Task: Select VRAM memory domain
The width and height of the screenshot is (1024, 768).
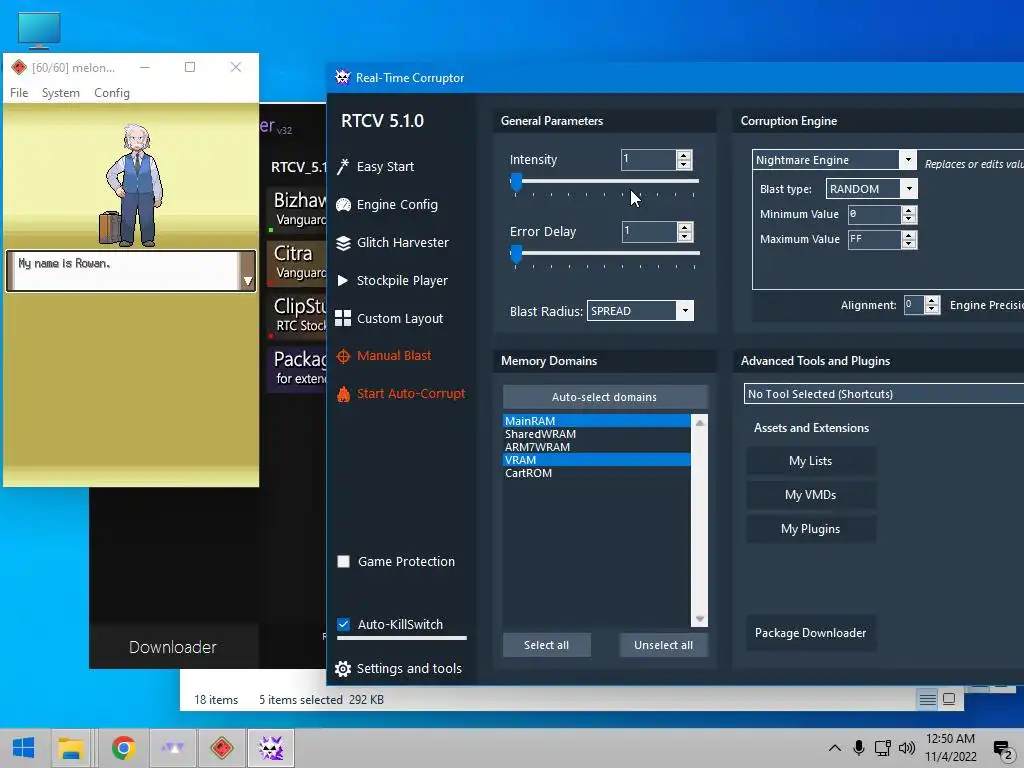Action: 596,460
